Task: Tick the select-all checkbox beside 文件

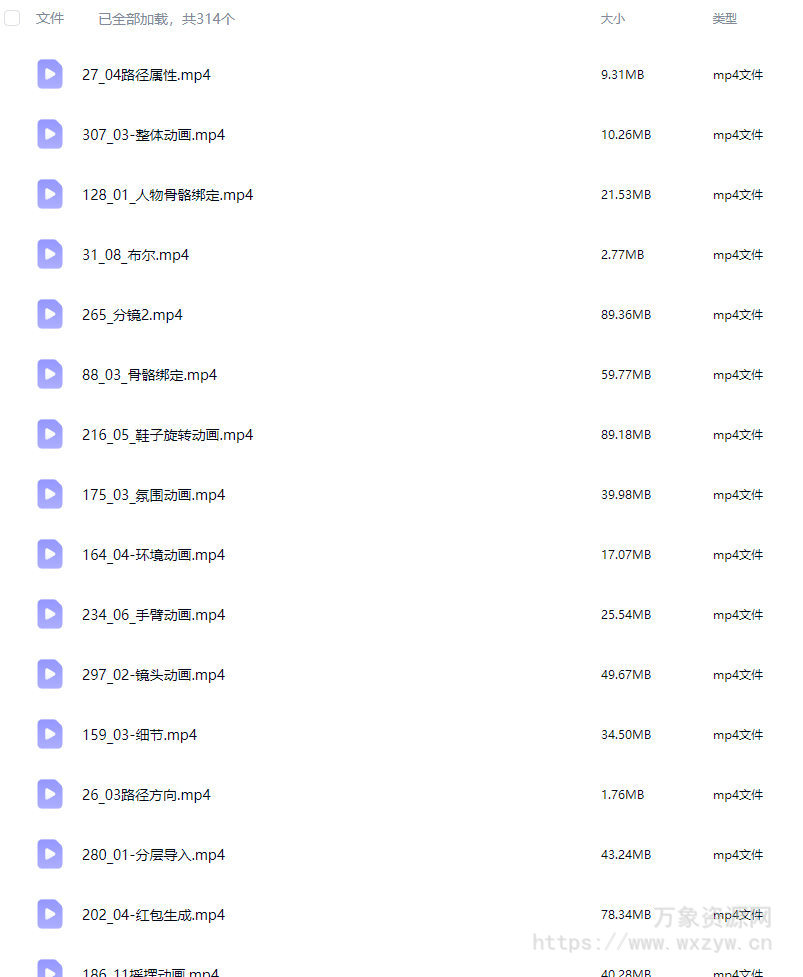Action: point(12,18)
